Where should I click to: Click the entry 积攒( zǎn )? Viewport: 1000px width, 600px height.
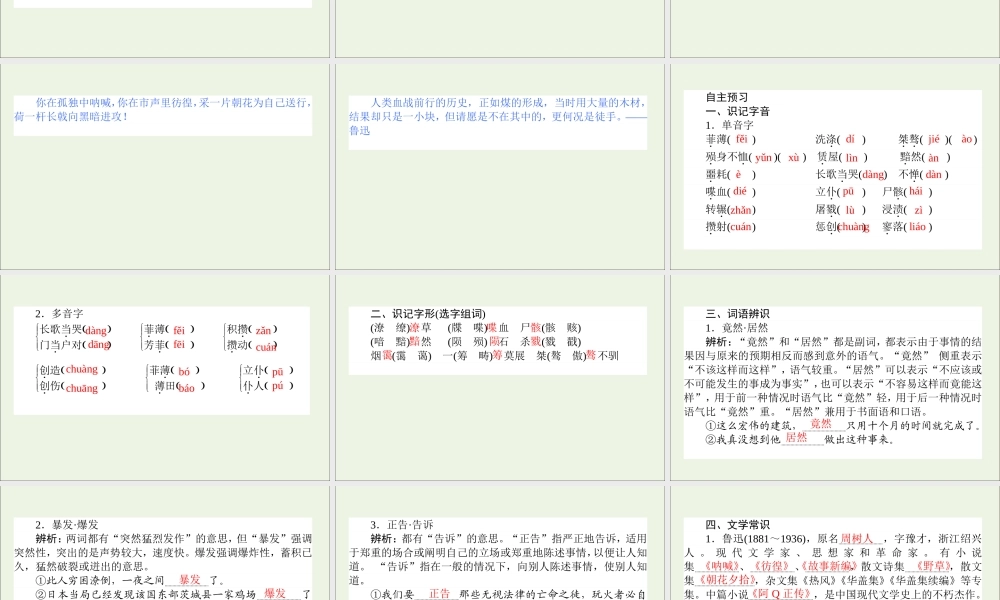tap(252, 330)
